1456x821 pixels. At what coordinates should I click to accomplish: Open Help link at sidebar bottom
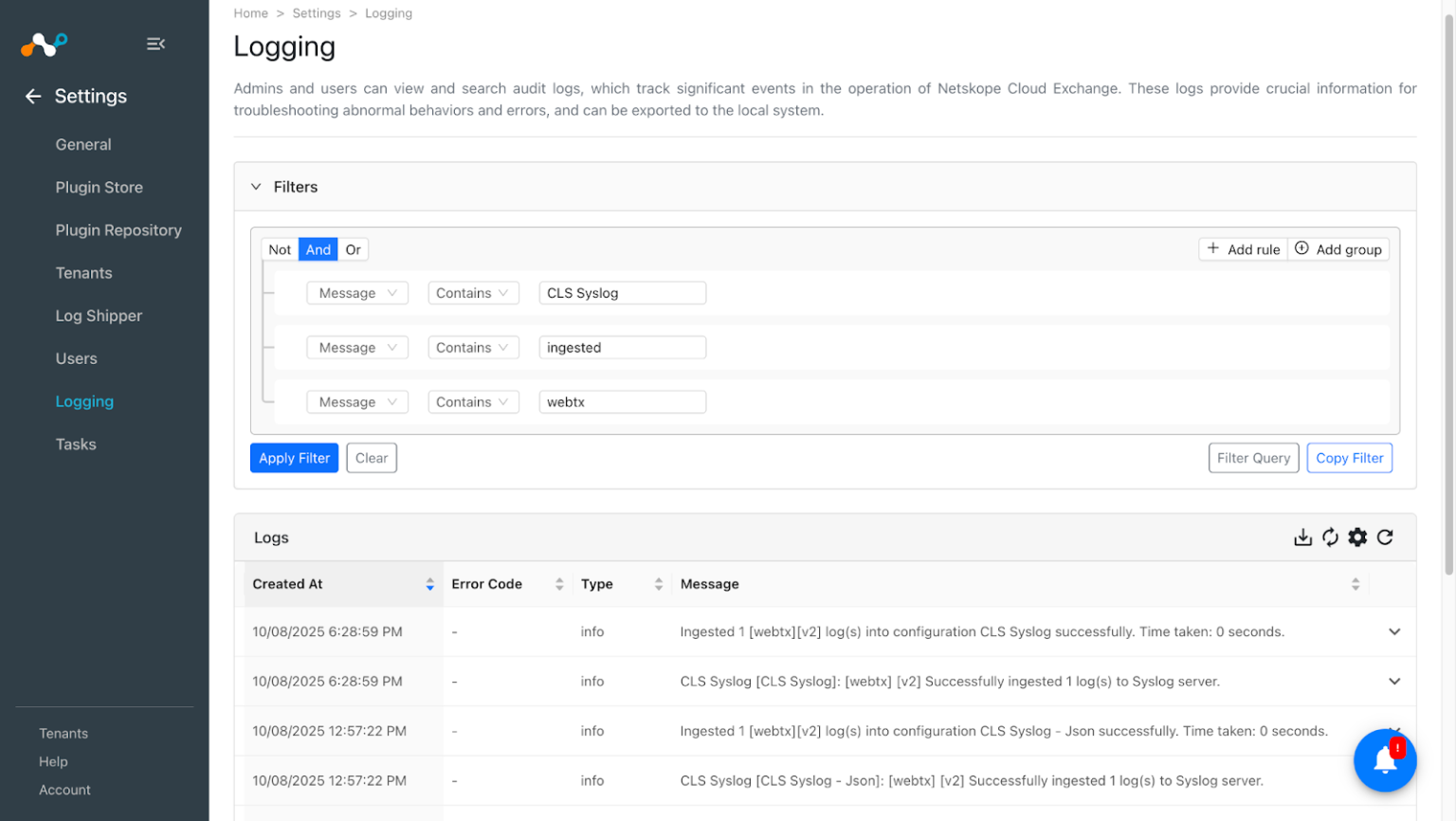pos(53,761)
